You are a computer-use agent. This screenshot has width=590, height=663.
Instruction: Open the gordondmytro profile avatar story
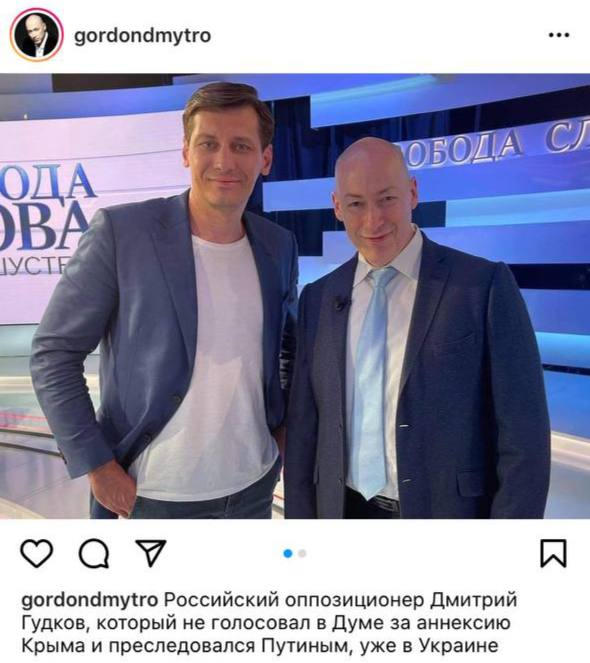(36, 35)
